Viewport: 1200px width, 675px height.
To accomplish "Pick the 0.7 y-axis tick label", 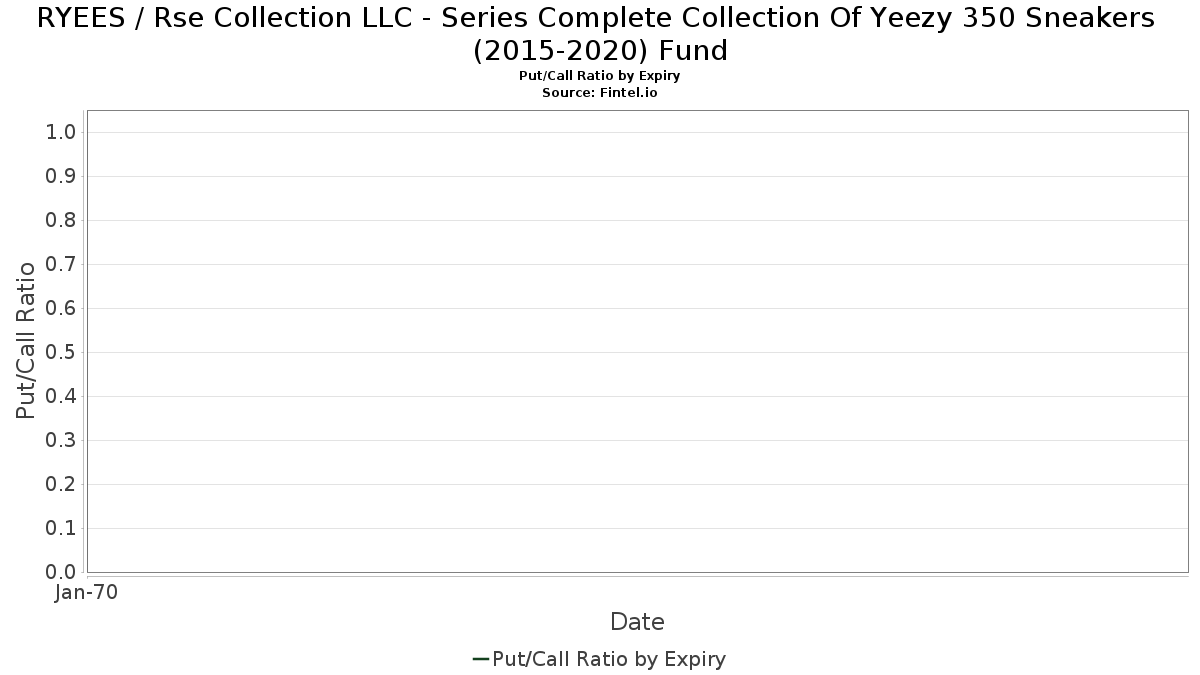I will [x=61, y=264].
